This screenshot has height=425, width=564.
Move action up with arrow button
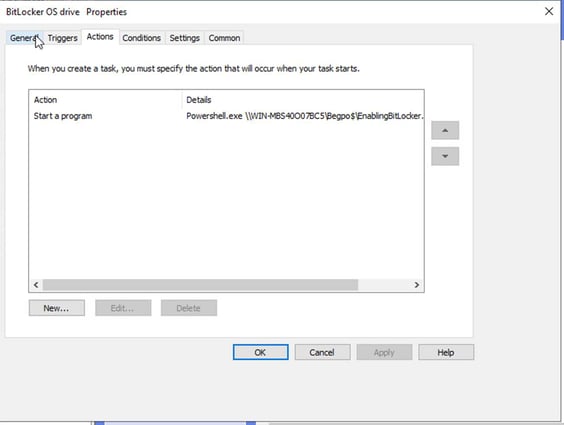(445, 131)
